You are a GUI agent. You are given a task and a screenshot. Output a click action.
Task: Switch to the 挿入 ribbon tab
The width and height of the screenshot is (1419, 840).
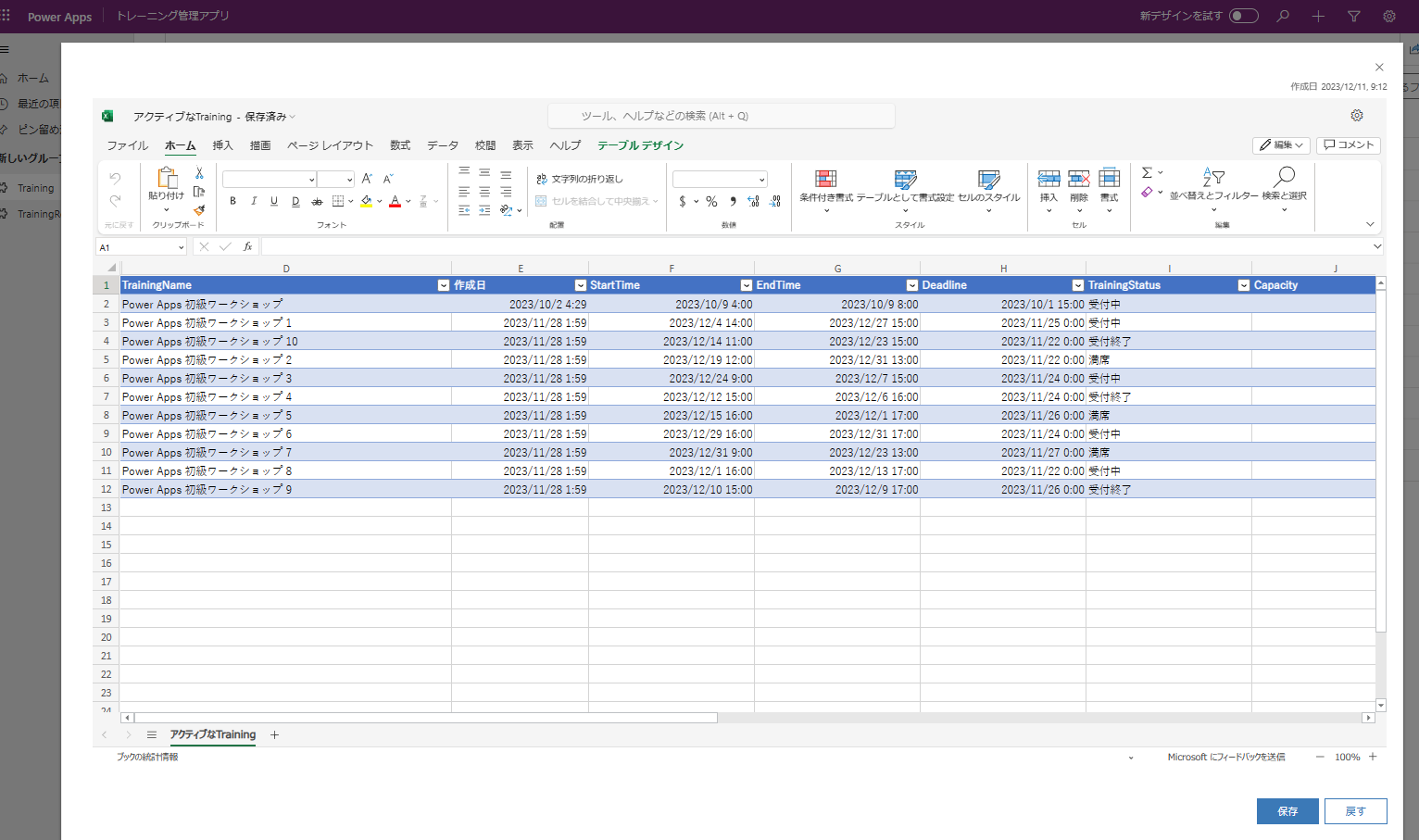point(222,145)
